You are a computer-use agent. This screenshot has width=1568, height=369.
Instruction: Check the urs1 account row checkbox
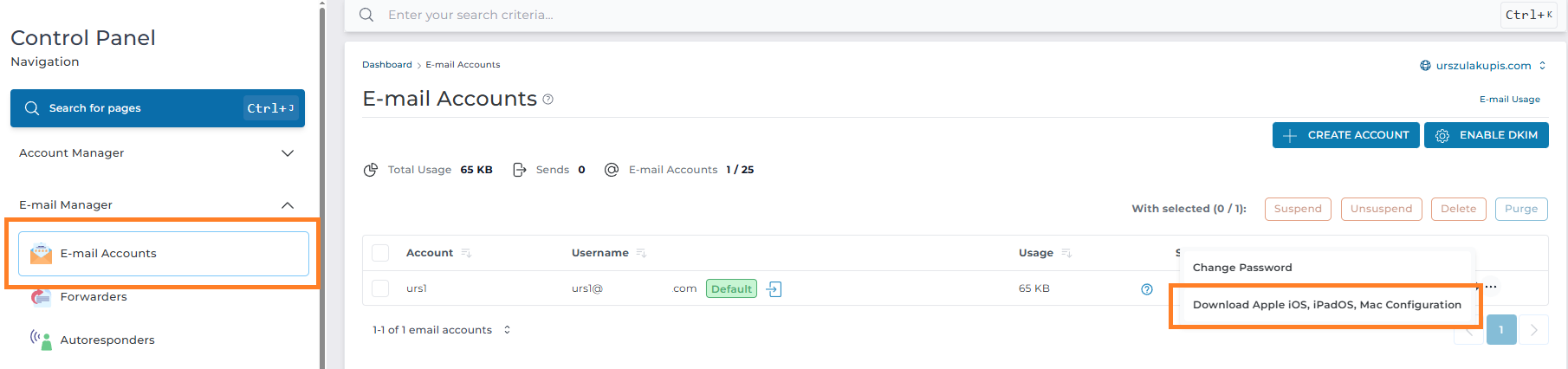tap(380, 288)
